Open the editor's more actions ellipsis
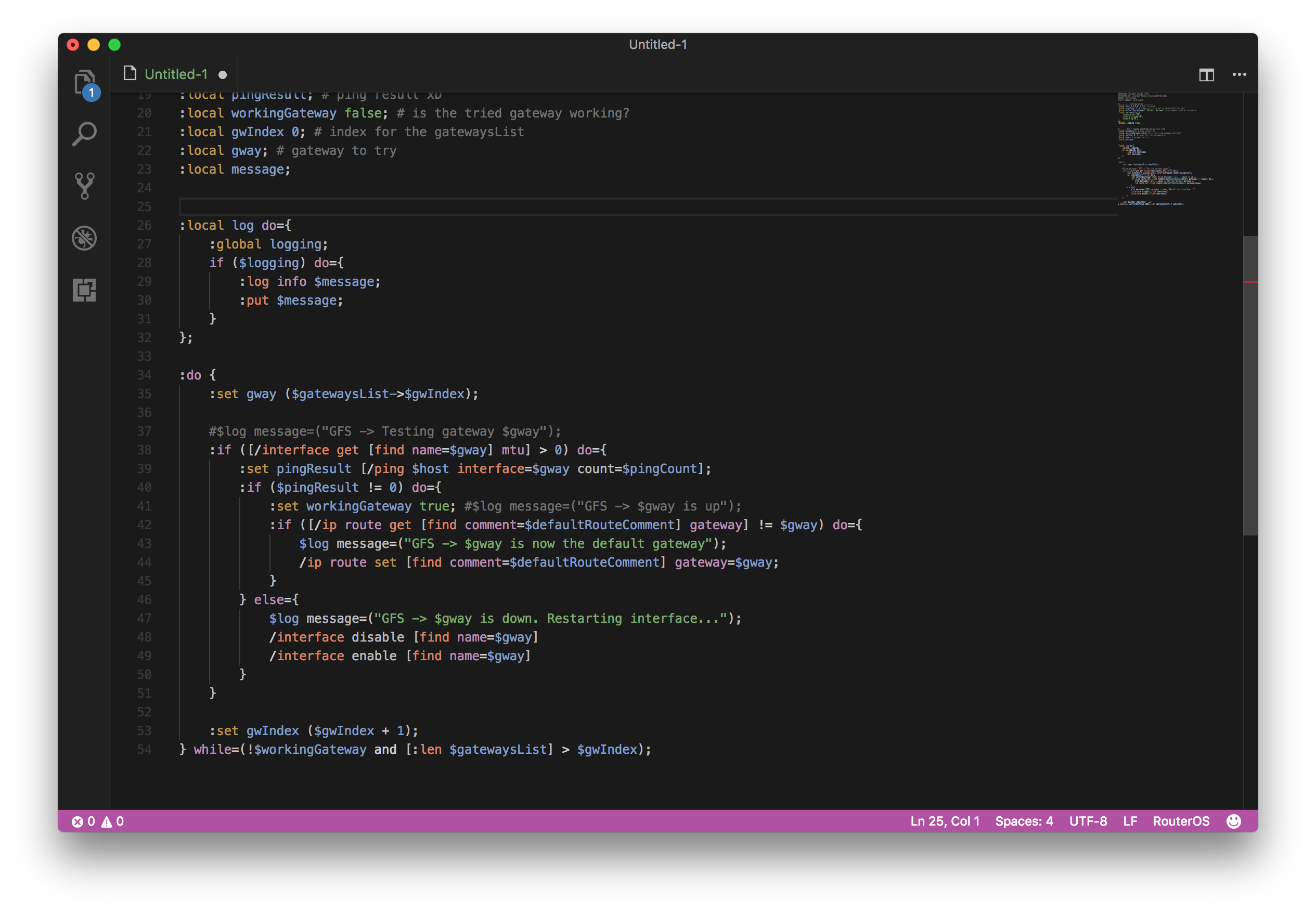Viewport: 1316px width, 915px height. coord(1239,74)
